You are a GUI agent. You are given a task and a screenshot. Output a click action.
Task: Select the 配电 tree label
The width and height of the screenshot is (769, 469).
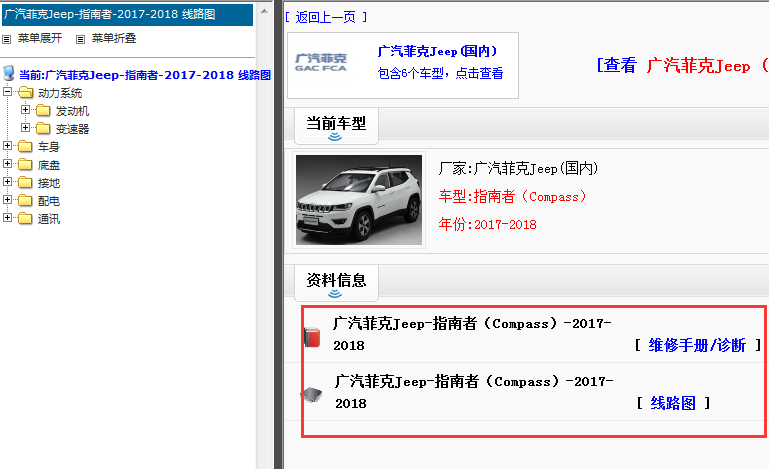pyautogui.click(x=49, y=201)
